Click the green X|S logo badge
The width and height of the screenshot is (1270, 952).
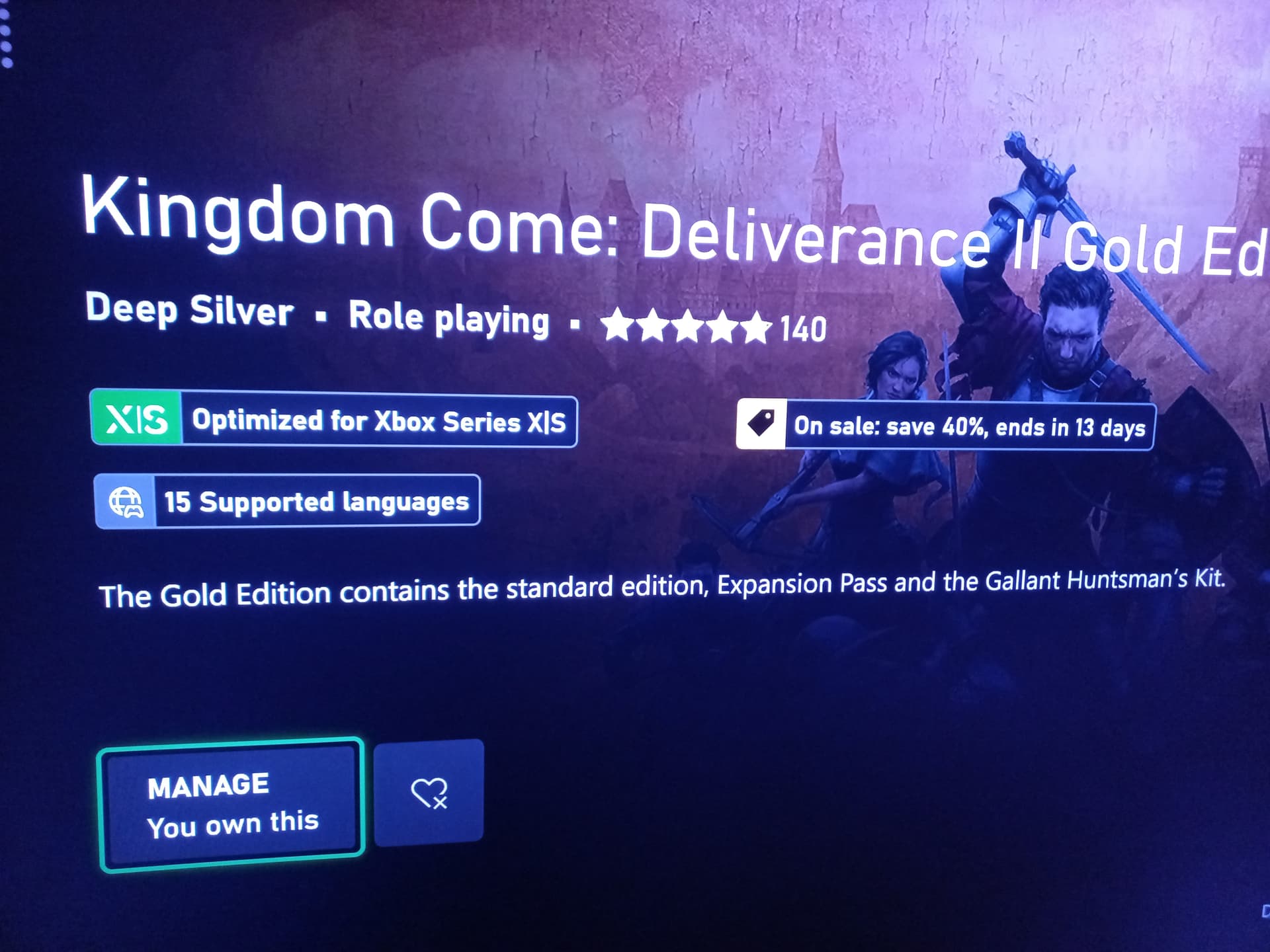pyautogui.click(x=136, y=418)
